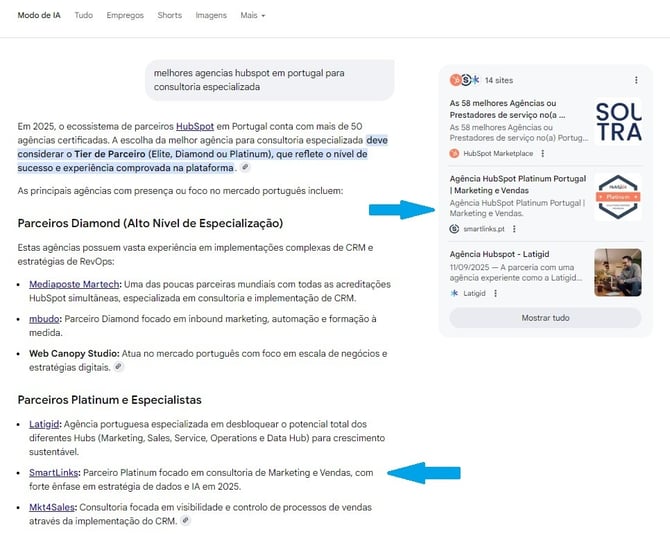
Task: Open the Mkt4Sales link
Action: (52, 507)
